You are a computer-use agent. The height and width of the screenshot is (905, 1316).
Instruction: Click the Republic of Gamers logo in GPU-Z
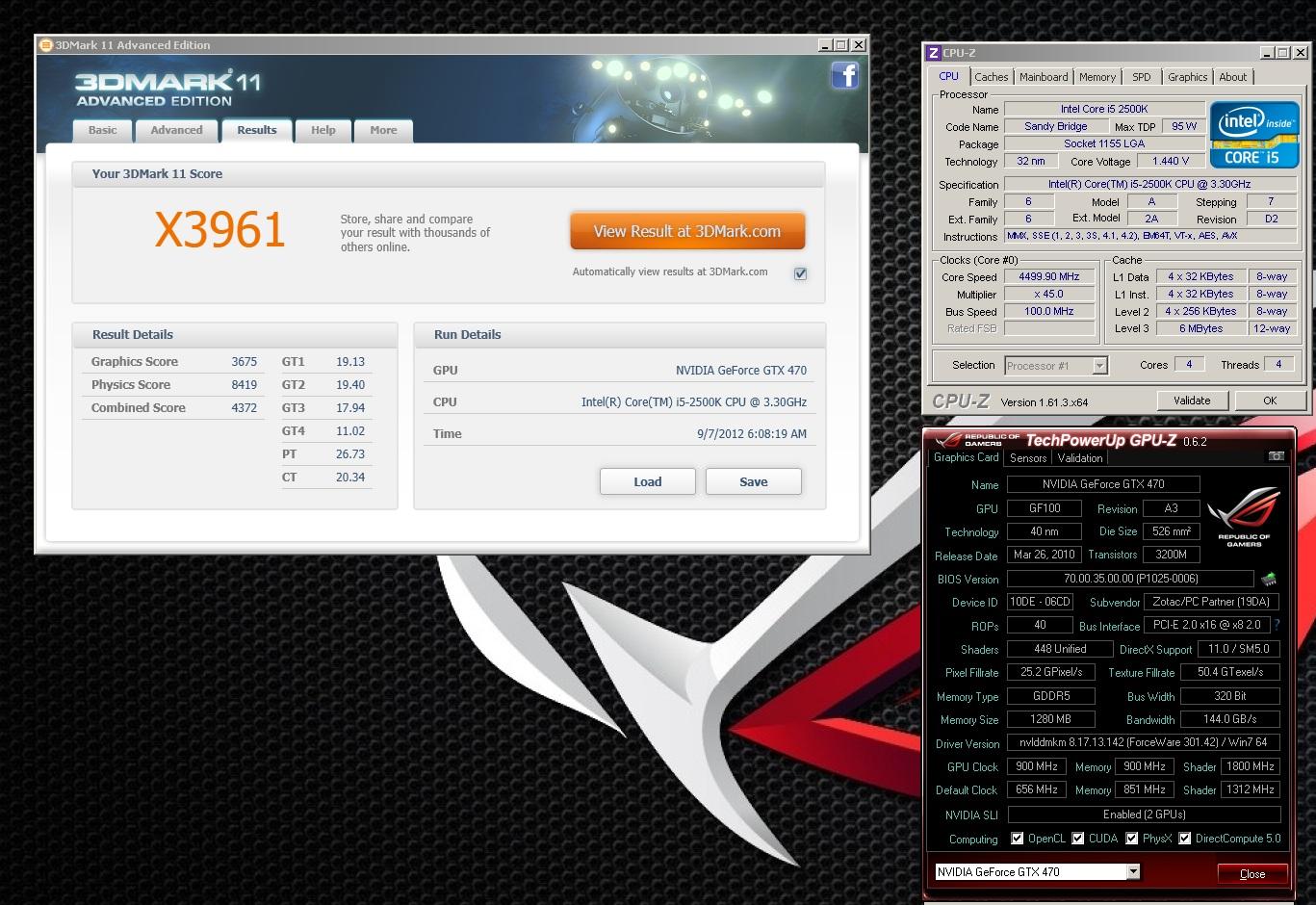(x=1244, y=517)
